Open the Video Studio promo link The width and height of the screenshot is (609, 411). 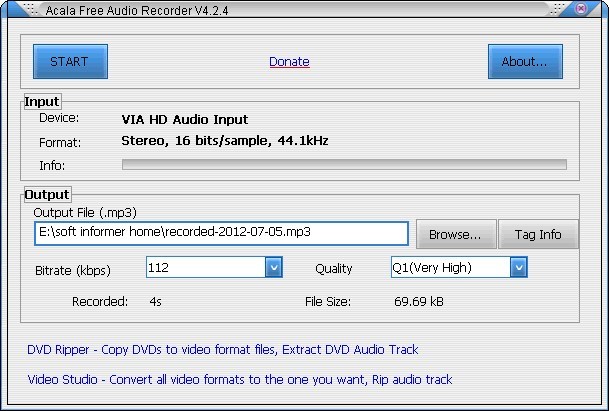240,380
